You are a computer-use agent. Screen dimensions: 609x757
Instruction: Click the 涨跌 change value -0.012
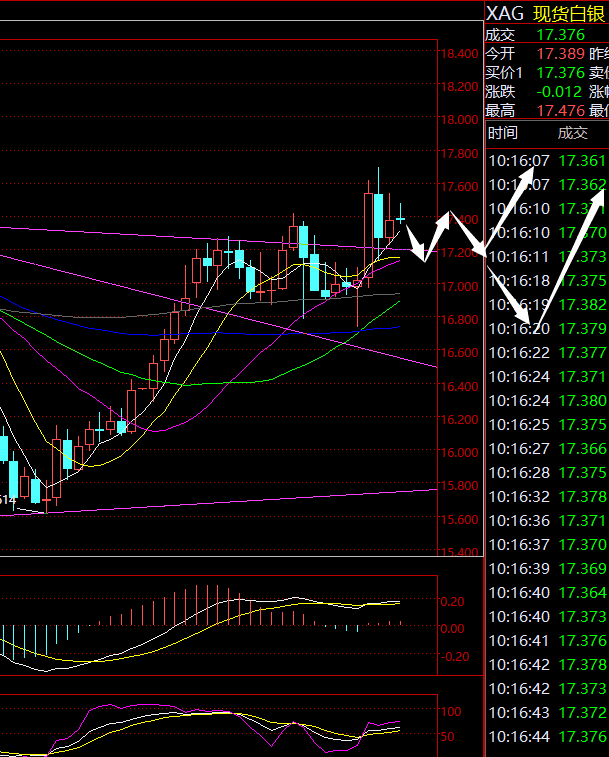(559, 92)
